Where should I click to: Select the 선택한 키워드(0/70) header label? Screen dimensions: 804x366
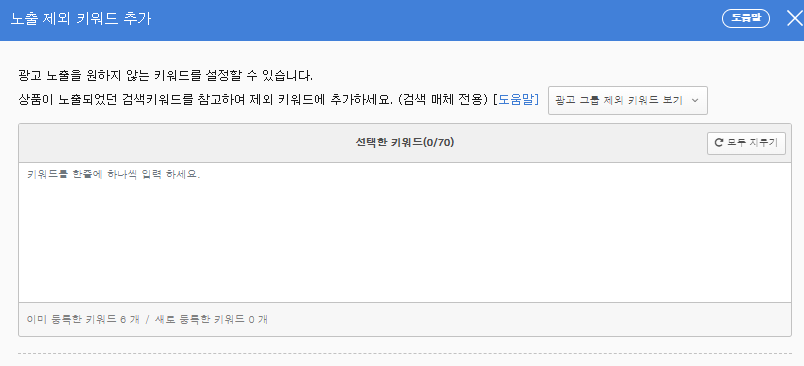coord(405,143)
